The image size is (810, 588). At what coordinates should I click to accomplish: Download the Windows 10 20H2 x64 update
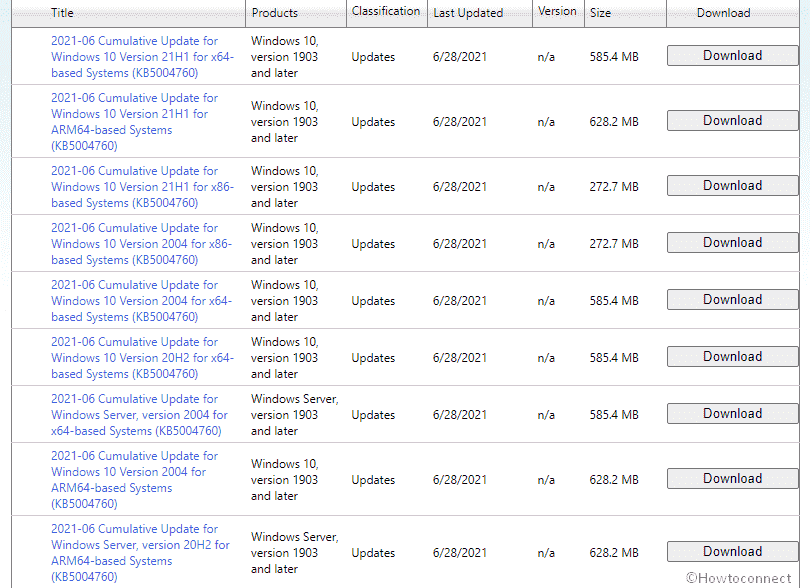point(732,357)
